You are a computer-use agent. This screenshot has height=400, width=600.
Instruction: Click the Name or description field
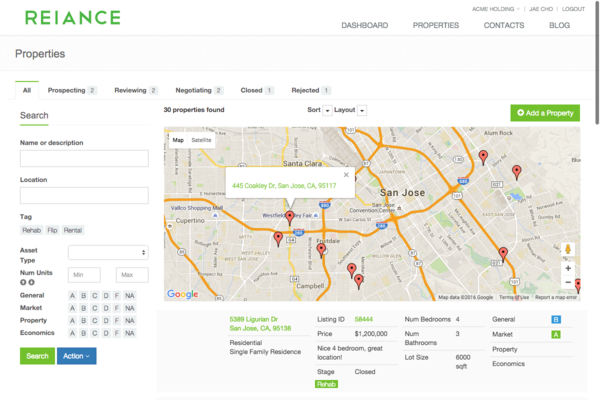click(x=84, y=158)
